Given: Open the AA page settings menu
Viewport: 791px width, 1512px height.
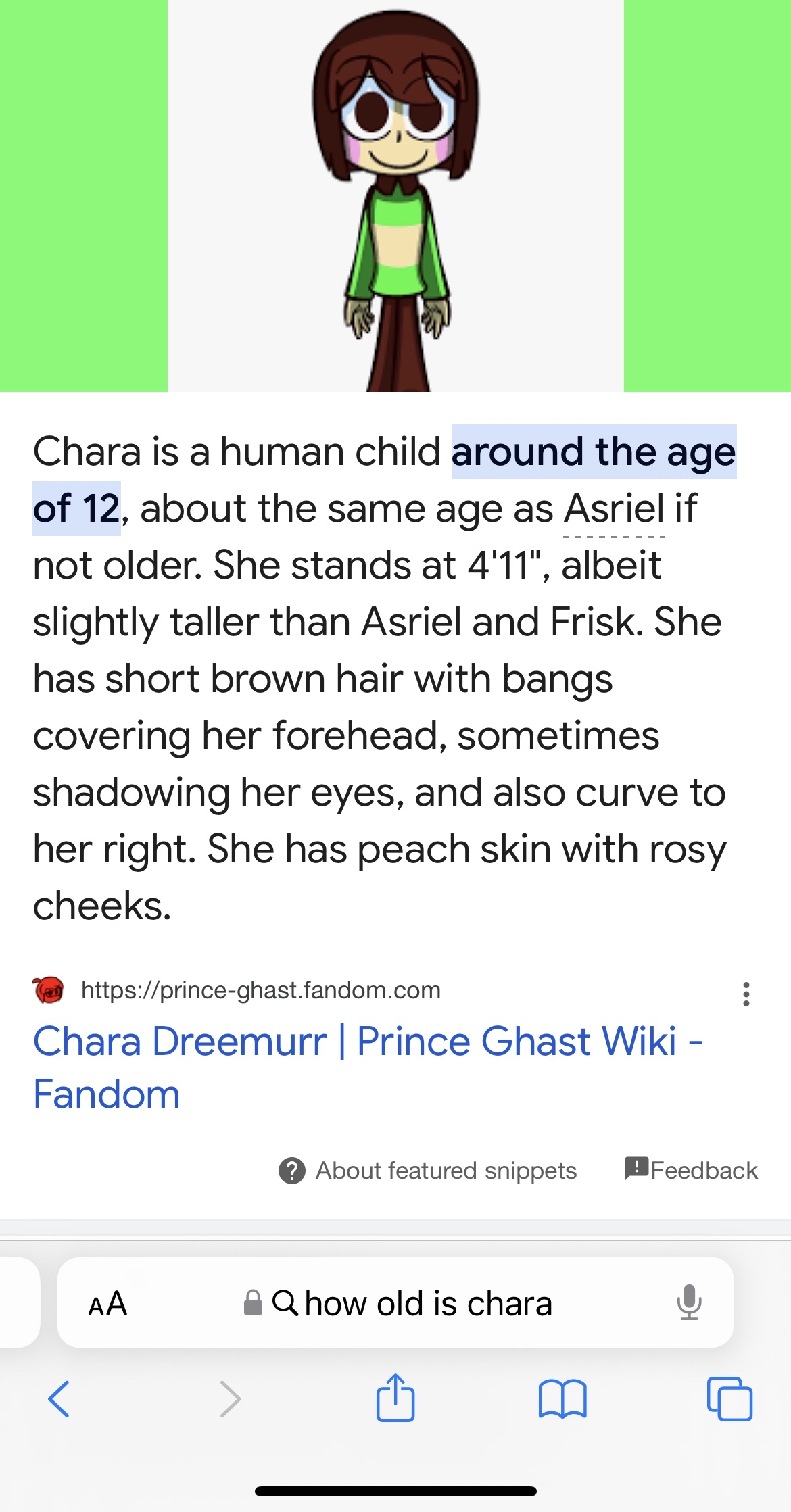Looking at the screenshot, I should coord(107,1303).
